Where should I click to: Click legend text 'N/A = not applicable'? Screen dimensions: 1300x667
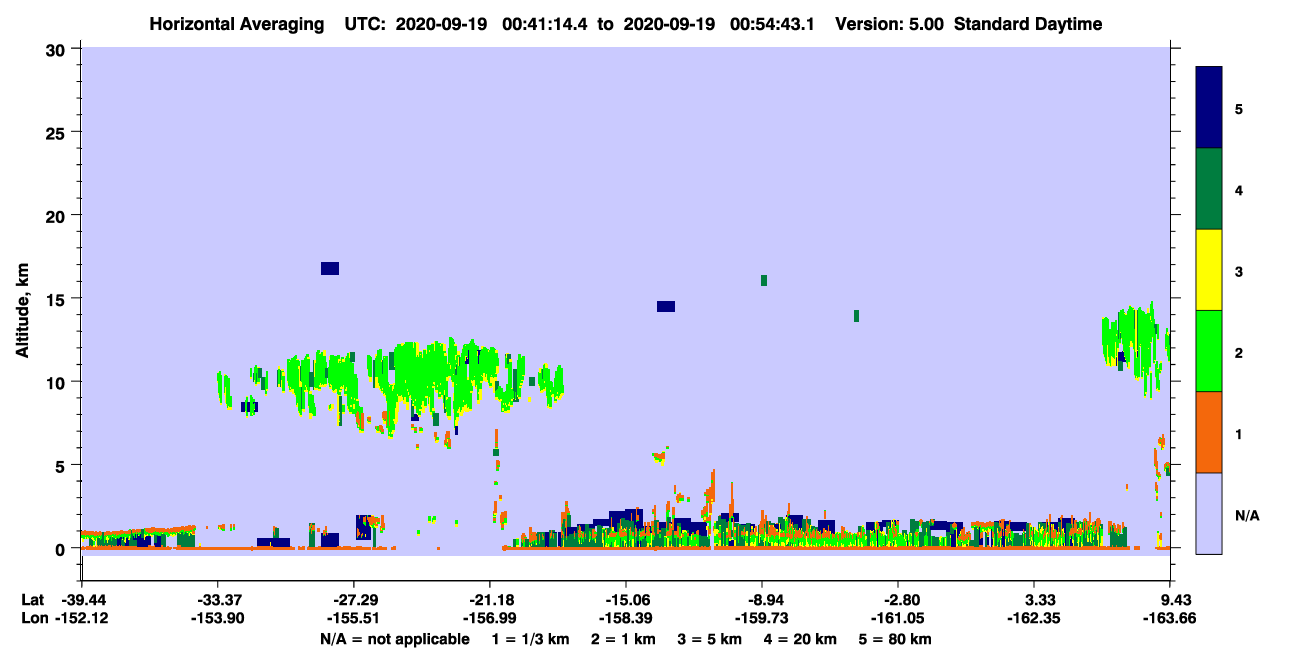click(x=394, y=639)
